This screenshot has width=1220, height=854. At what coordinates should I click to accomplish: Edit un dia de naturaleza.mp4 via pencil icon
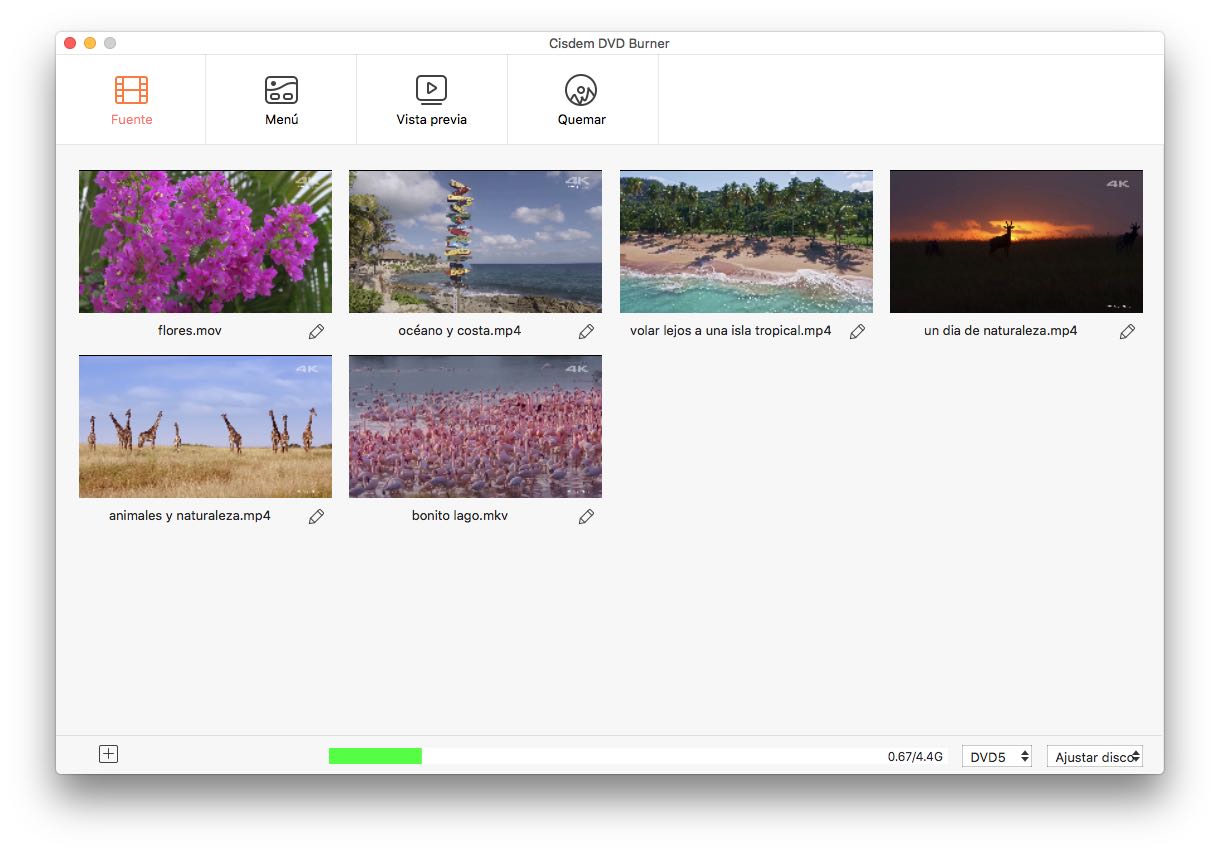tap(1127, 331)
